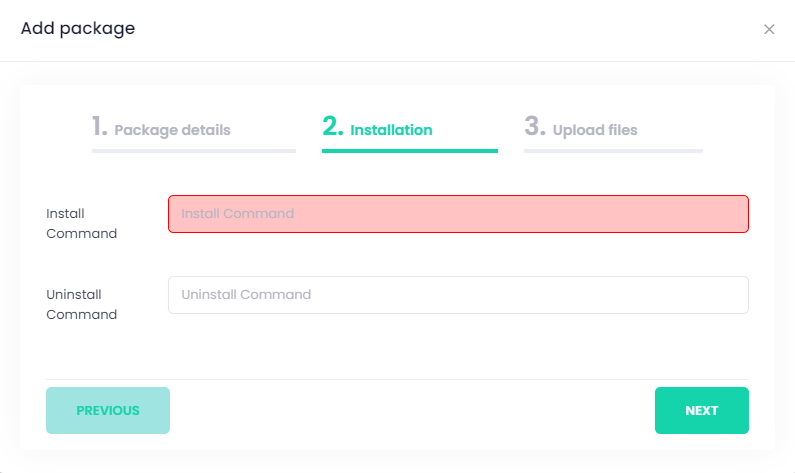This screenshot has width=795, height=473.
Task: Click into the Uninstall Command field
Action: 458,295
